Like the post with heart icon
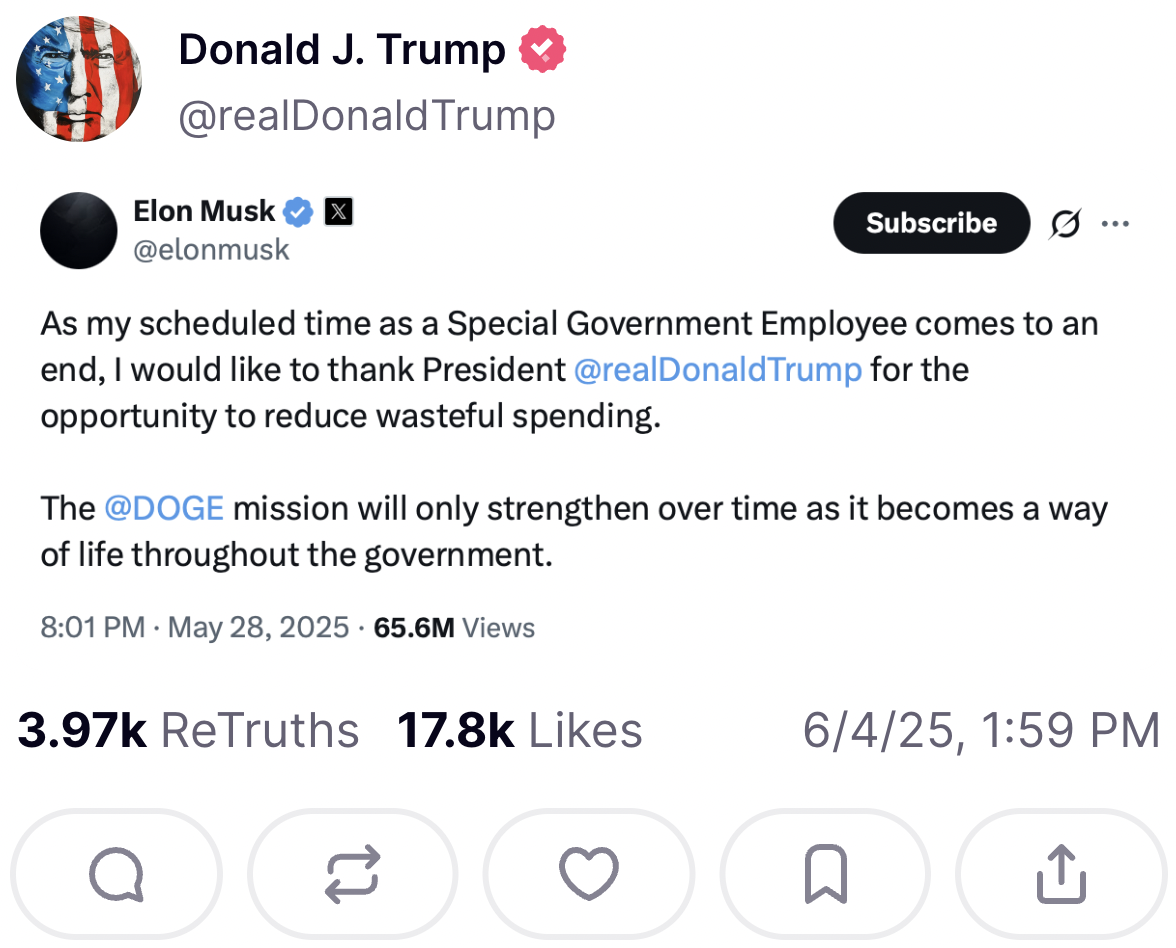Image resolution: width=1176 pixels, height=948 pixels. (x=588, y=873)
